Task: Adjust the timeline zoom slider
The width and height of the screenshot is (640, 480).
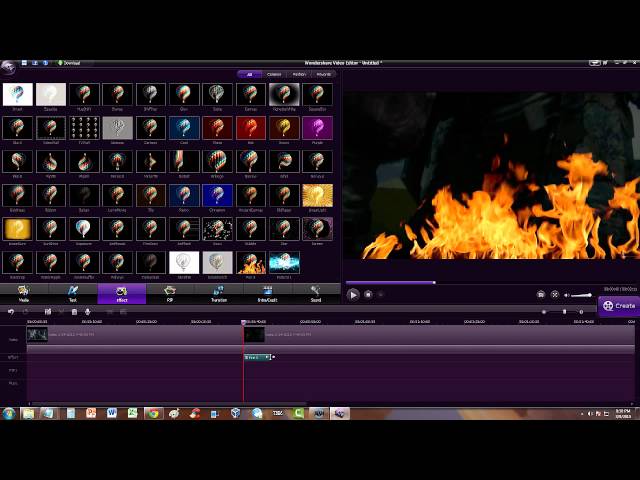Action: pyautogui.click(x=562, y=312)
